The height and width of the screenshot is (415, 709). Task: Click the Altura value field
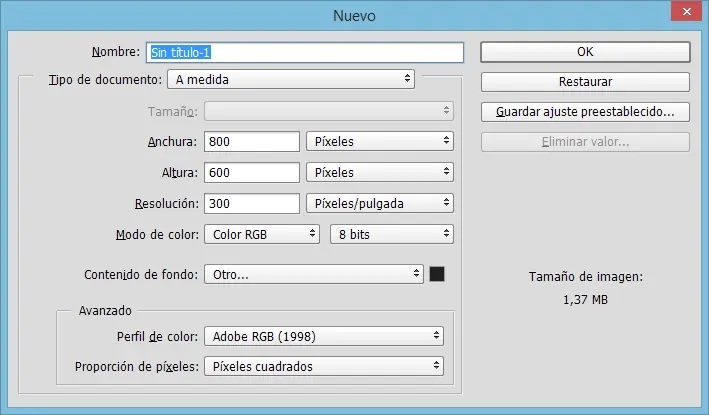pos(252,172)
